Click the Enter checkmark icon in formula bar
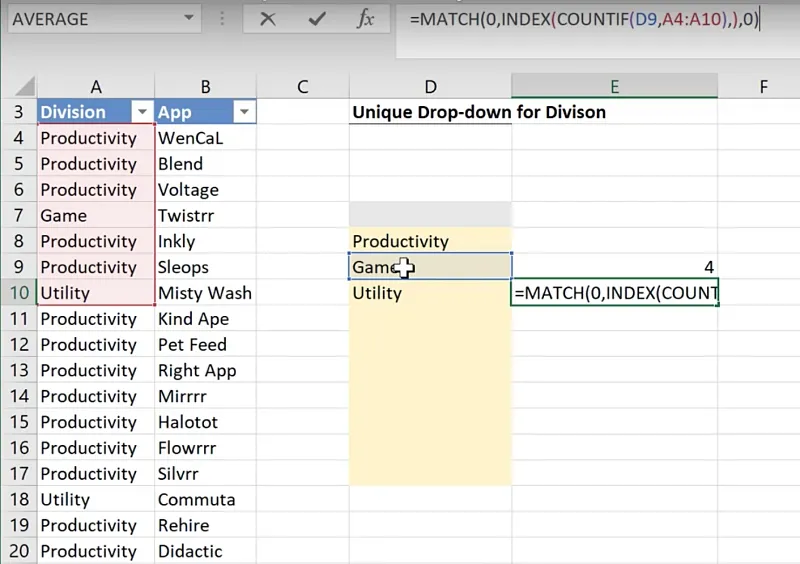The height and width of the screenshot is (564, 800). tap(317, 19)
